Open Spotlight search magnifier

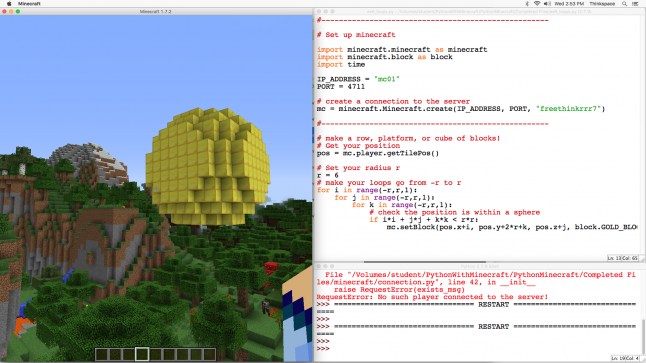coord(624,4)
